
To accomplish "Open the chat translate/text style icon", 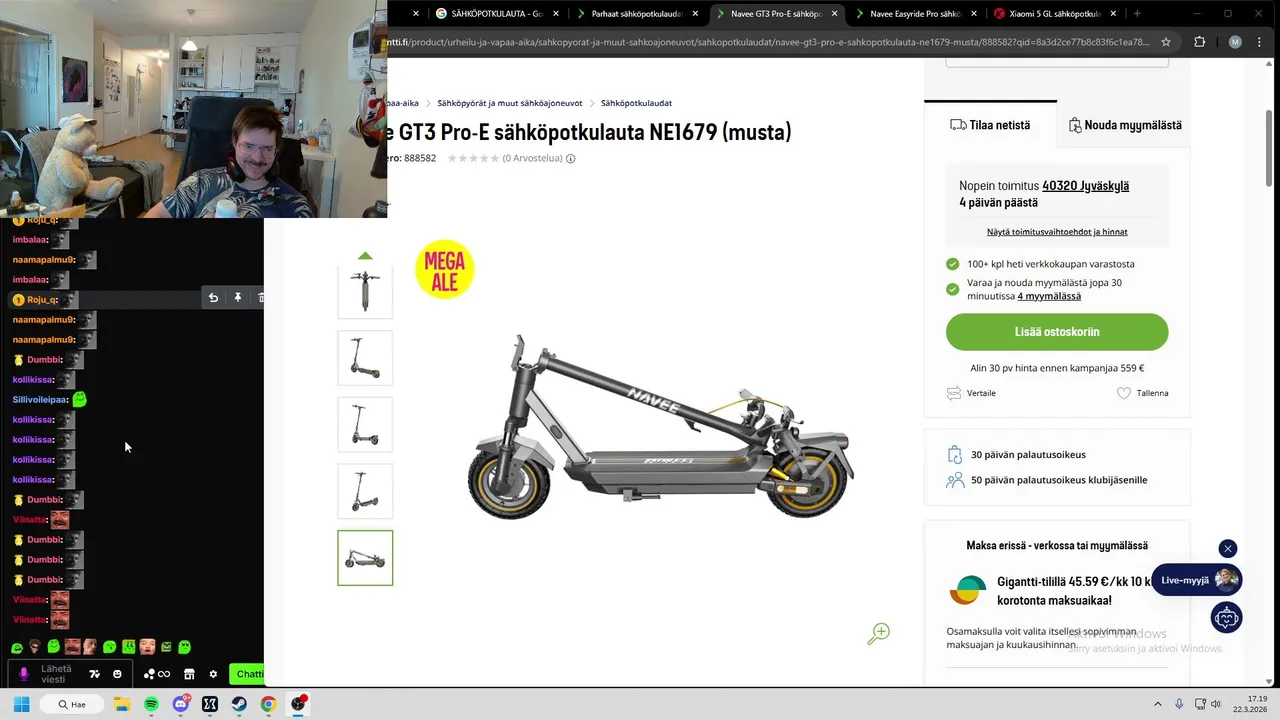I will (x=95, y=674).
